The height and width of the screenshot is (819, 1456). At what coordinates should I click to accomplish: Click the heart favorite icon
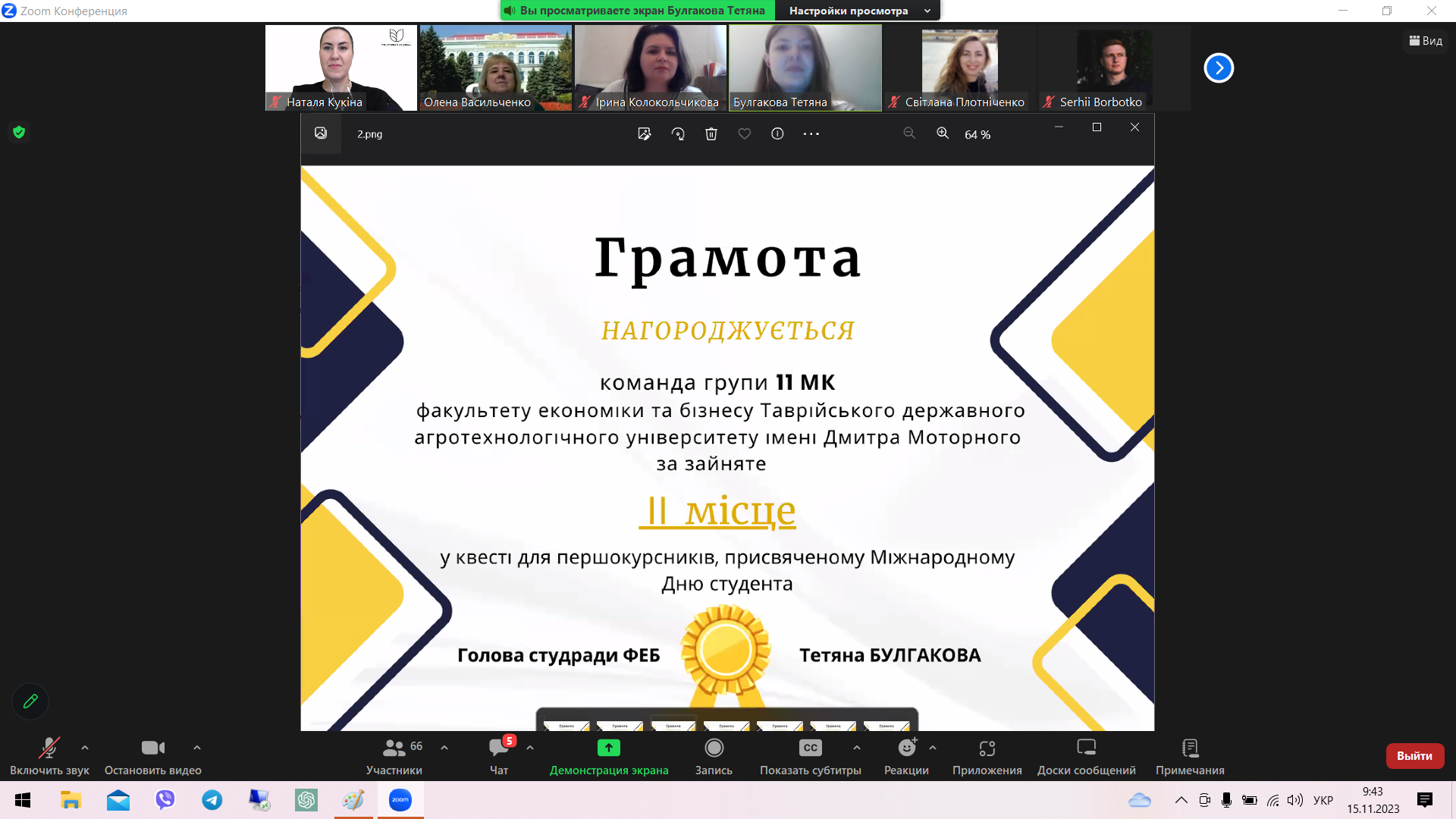click(x=745, y=134)
